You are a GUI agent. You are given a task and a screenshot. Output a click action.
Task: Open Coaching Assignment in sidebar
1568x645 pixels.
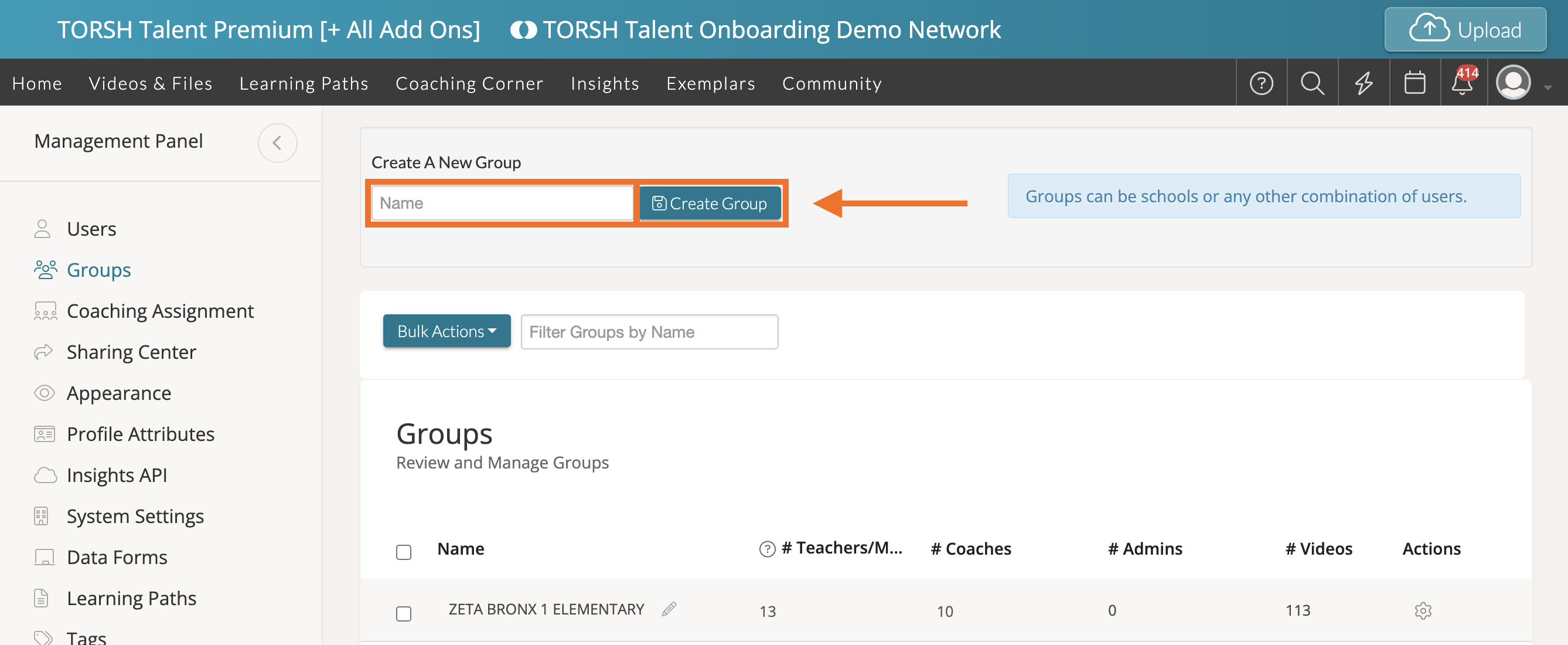(x=160, y=311)
